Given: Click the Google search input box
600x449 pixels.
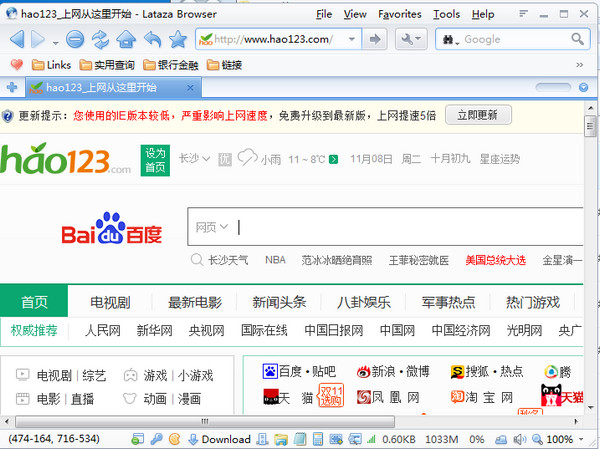Looking at the screenshot, I should pyautogui.click(x=515, y=39).
